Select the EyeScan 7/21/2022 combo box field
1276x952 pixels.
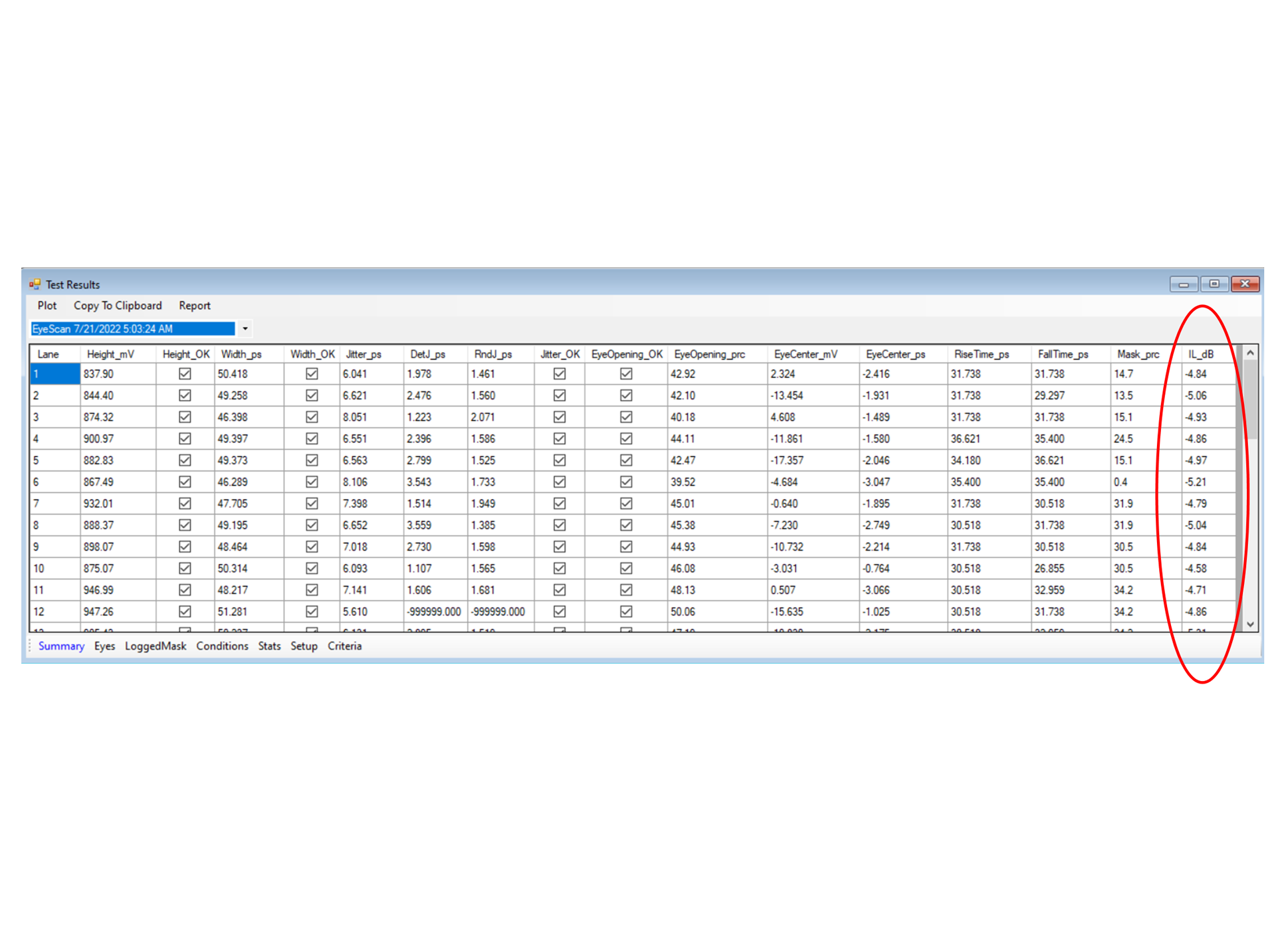[133, 329]
